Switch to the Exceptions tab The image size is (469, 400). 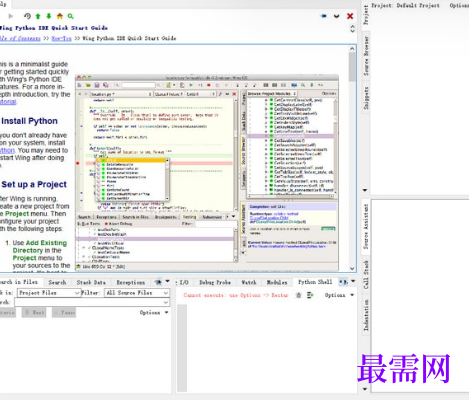coord(131,282)
